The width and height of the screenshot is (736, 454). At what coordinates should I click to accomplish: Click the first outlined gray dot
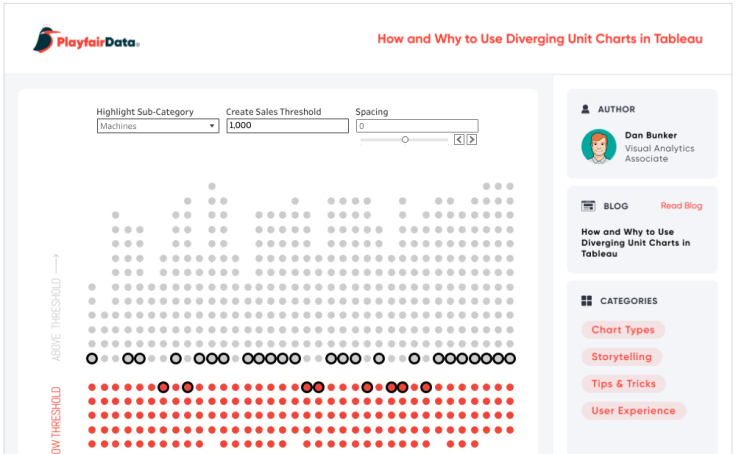[92, 359]
